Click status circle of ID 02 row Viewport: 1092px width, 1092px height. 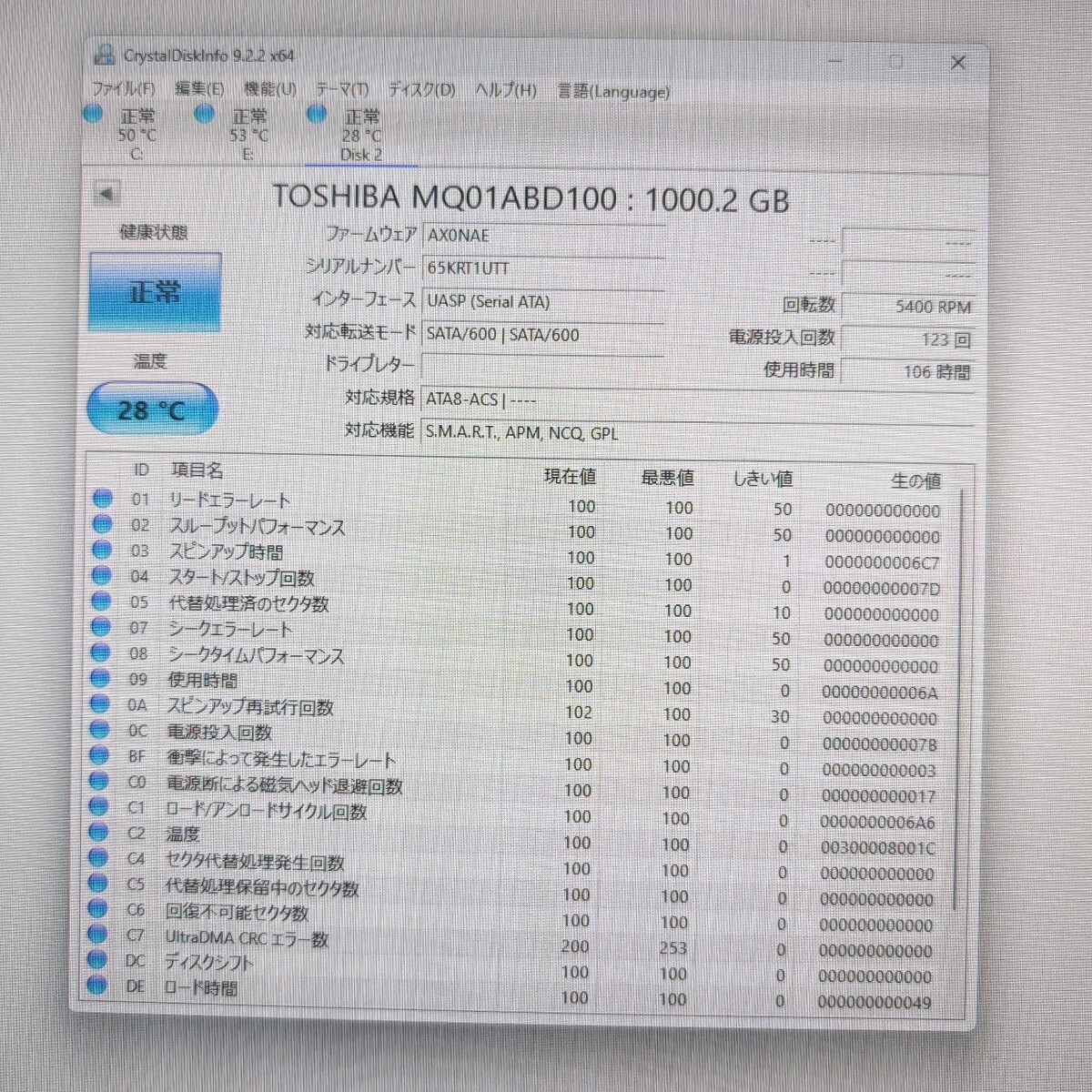point(102,524)
